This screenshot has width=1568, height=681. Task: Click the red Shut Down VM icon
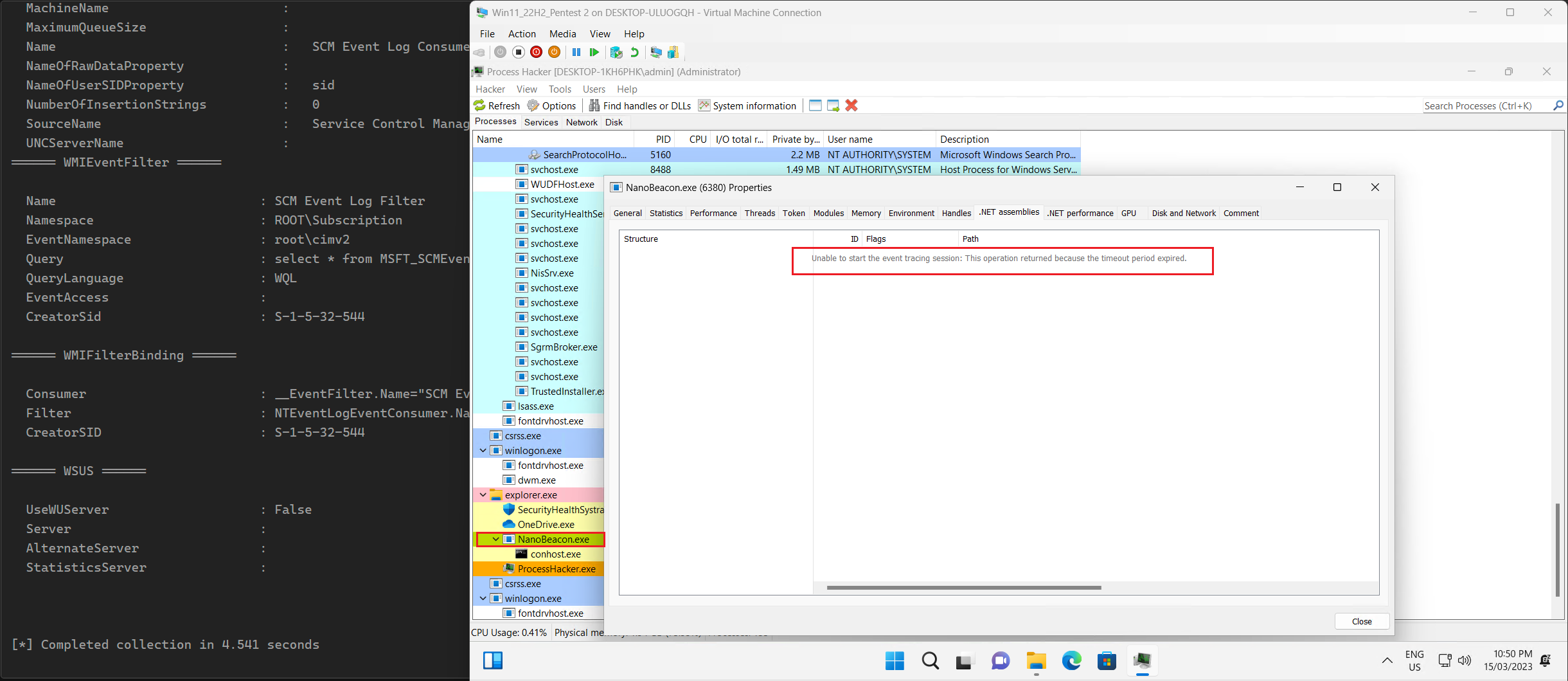tap(537, 52)
